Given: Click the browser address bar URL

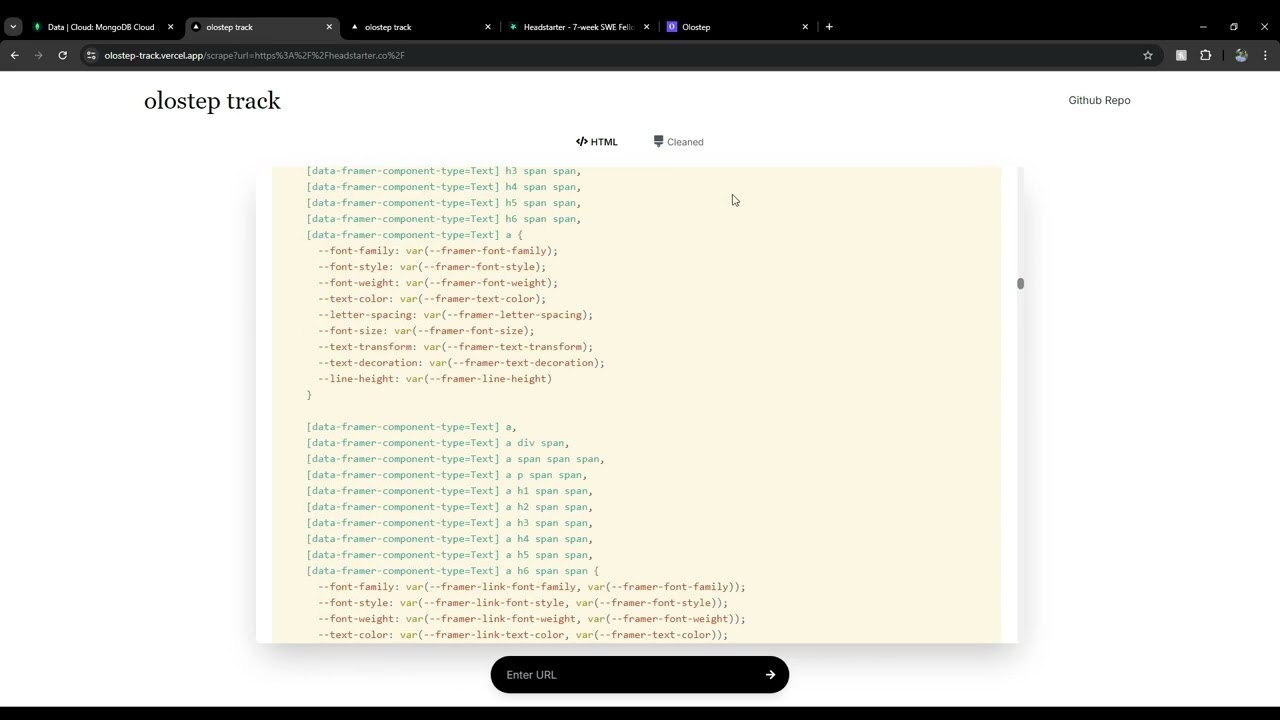Looking at the screenshot, I should 255,55.
